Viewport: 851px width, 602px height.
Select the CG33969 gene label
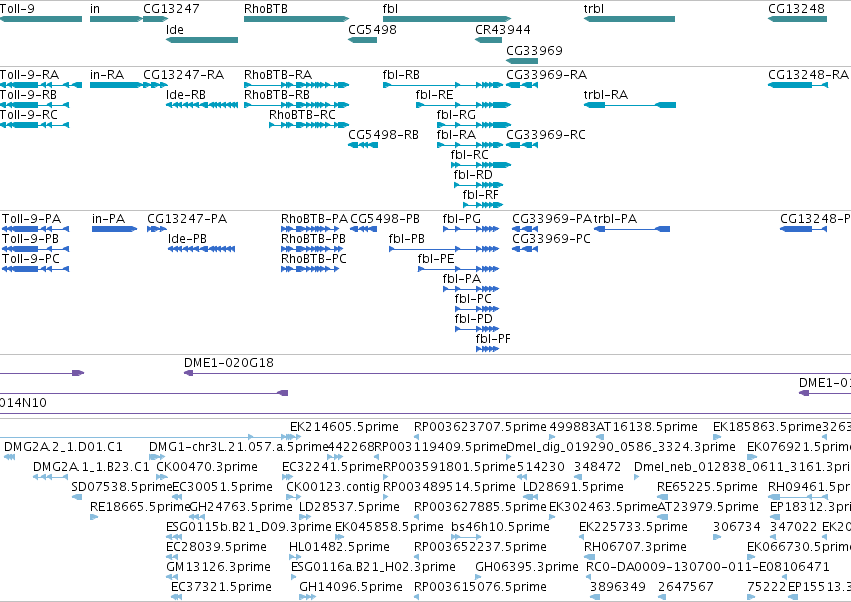[x=534, y=50]
